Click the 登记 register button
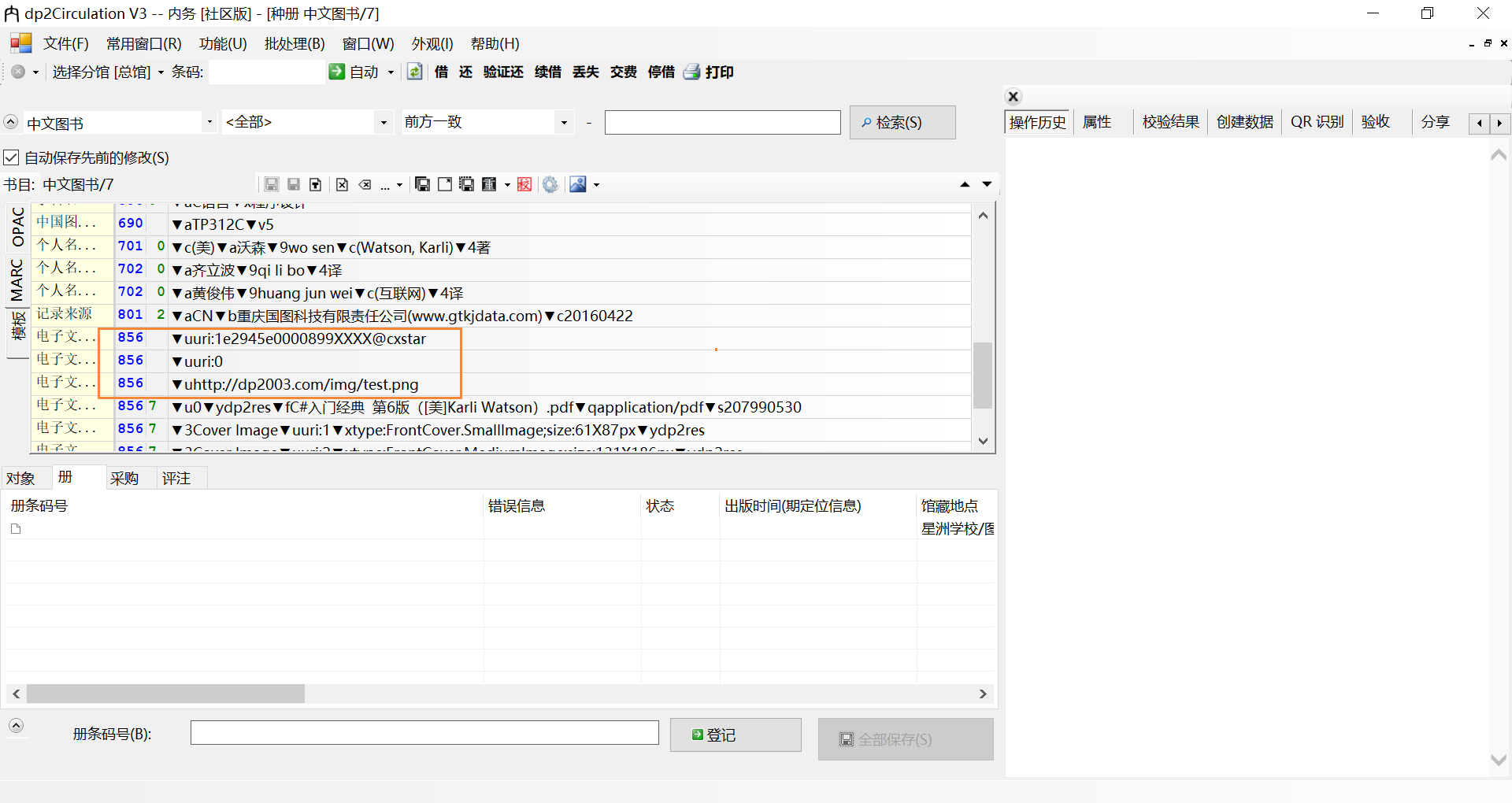 pyautogui.click(x=735, y=735)
